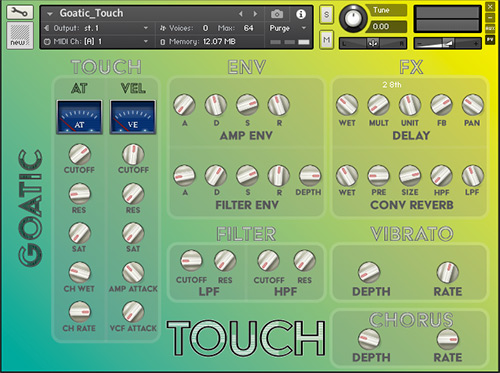This screenshot has width=500, height=373.
Task: Click the AT aftertouch meter display
Action: click(79, 117)
